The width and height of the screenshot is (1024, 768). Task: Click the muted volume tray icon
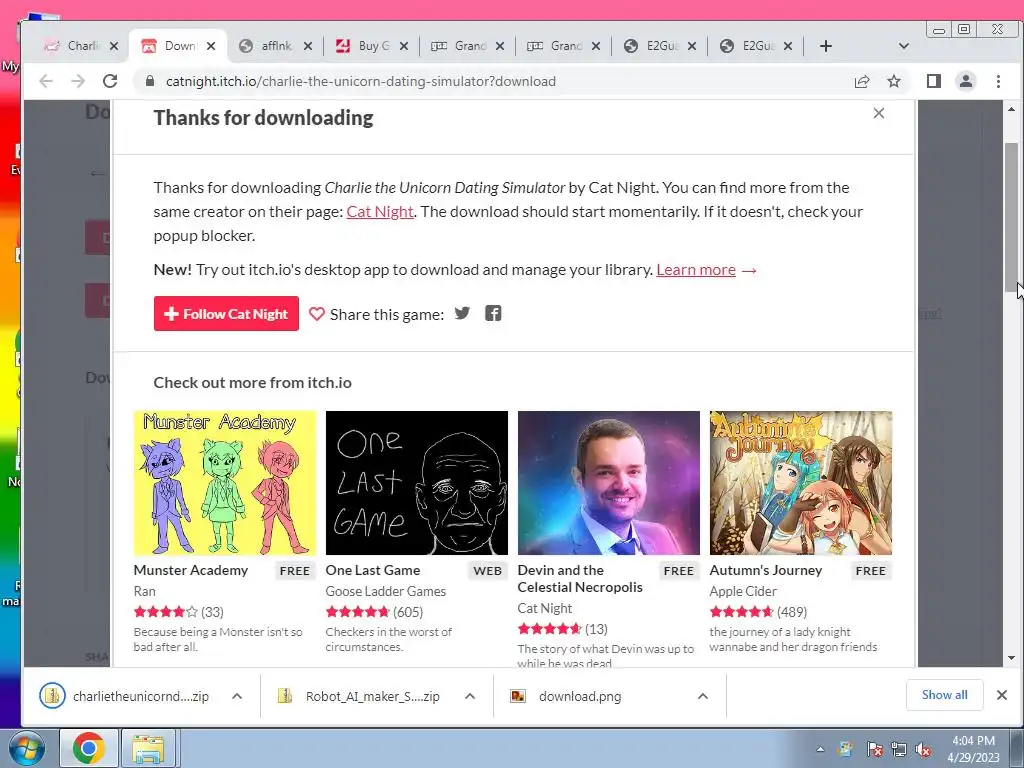(x=923, y=750)
